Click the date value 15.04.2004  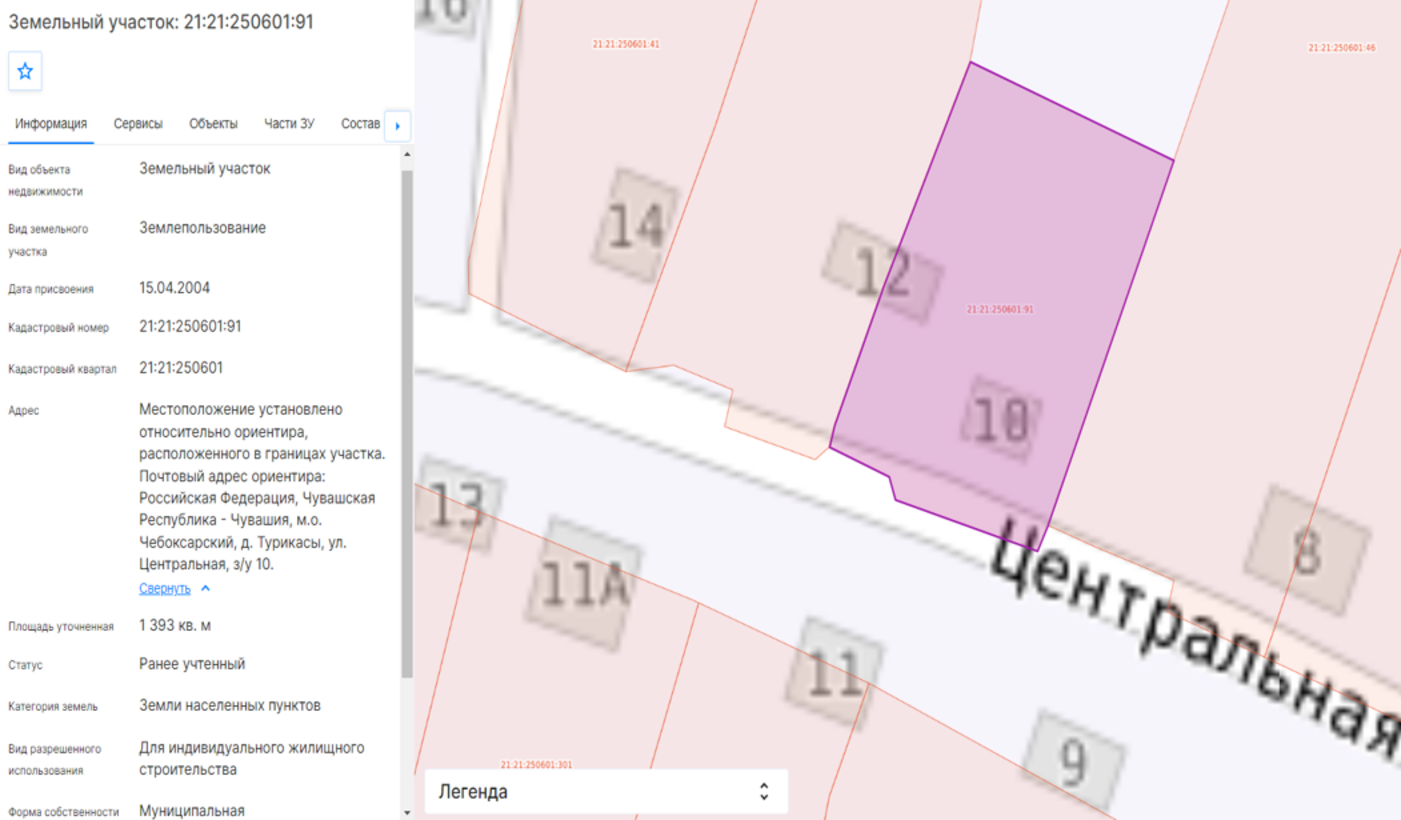click(174, 288)
